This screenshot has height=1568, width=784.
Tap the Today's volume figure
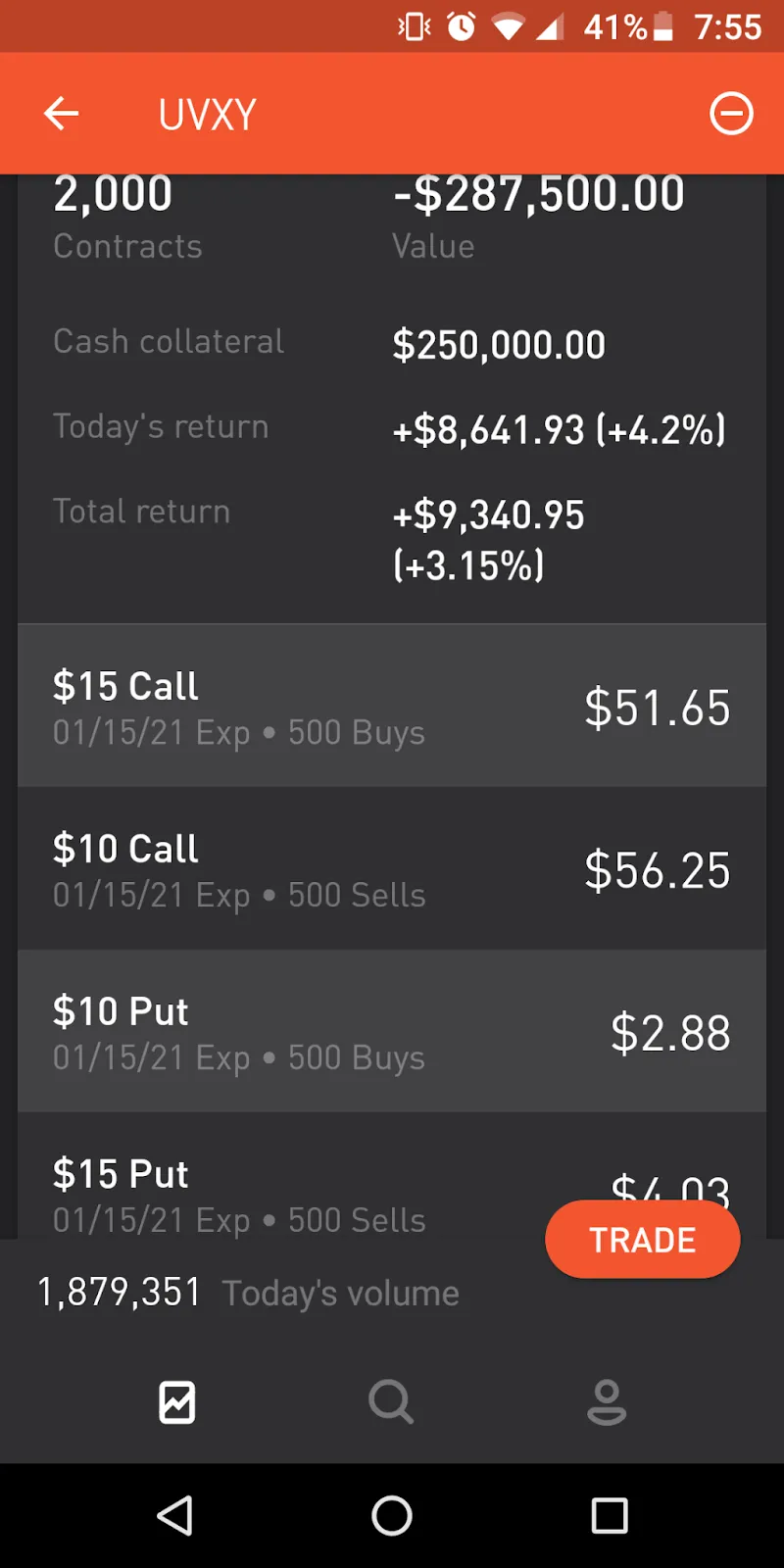click(x=120, y=1293)
